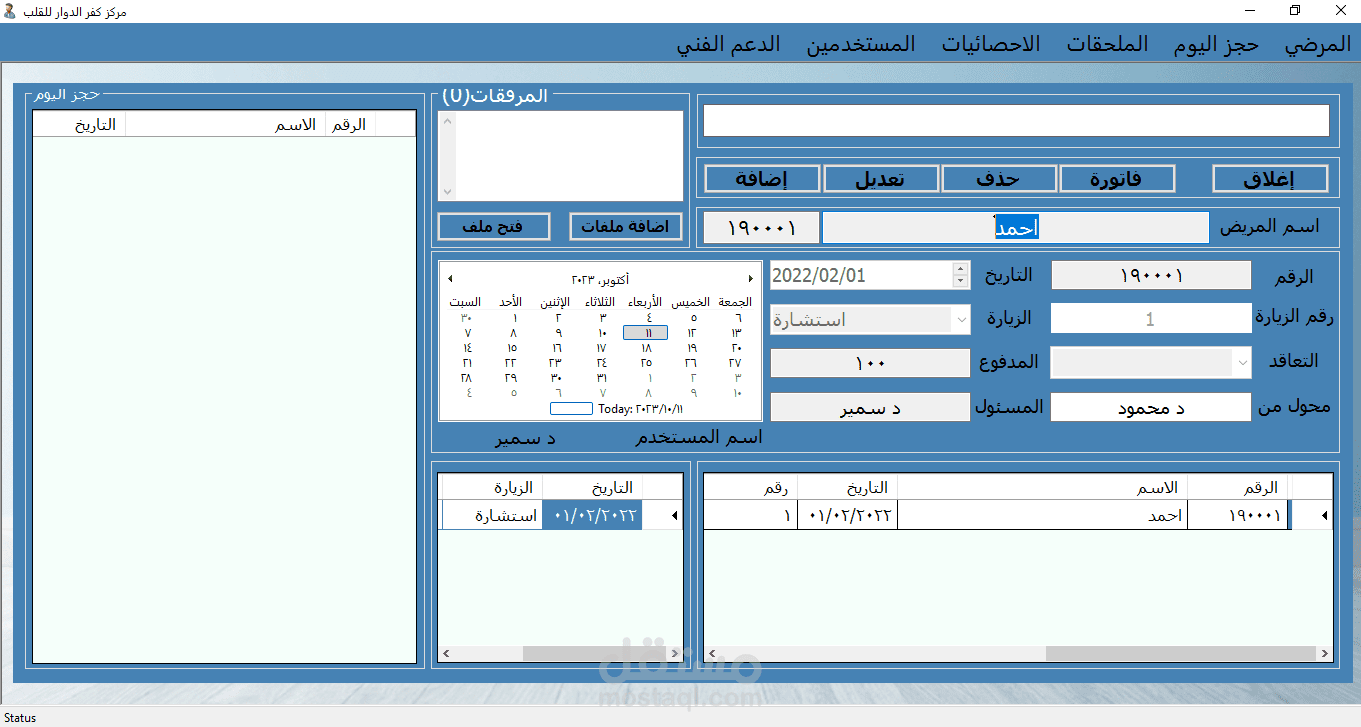Click التاريخ header in the حجز اليوم grid
Viewport: 1361px width, 727px height.
click(80, 124)
